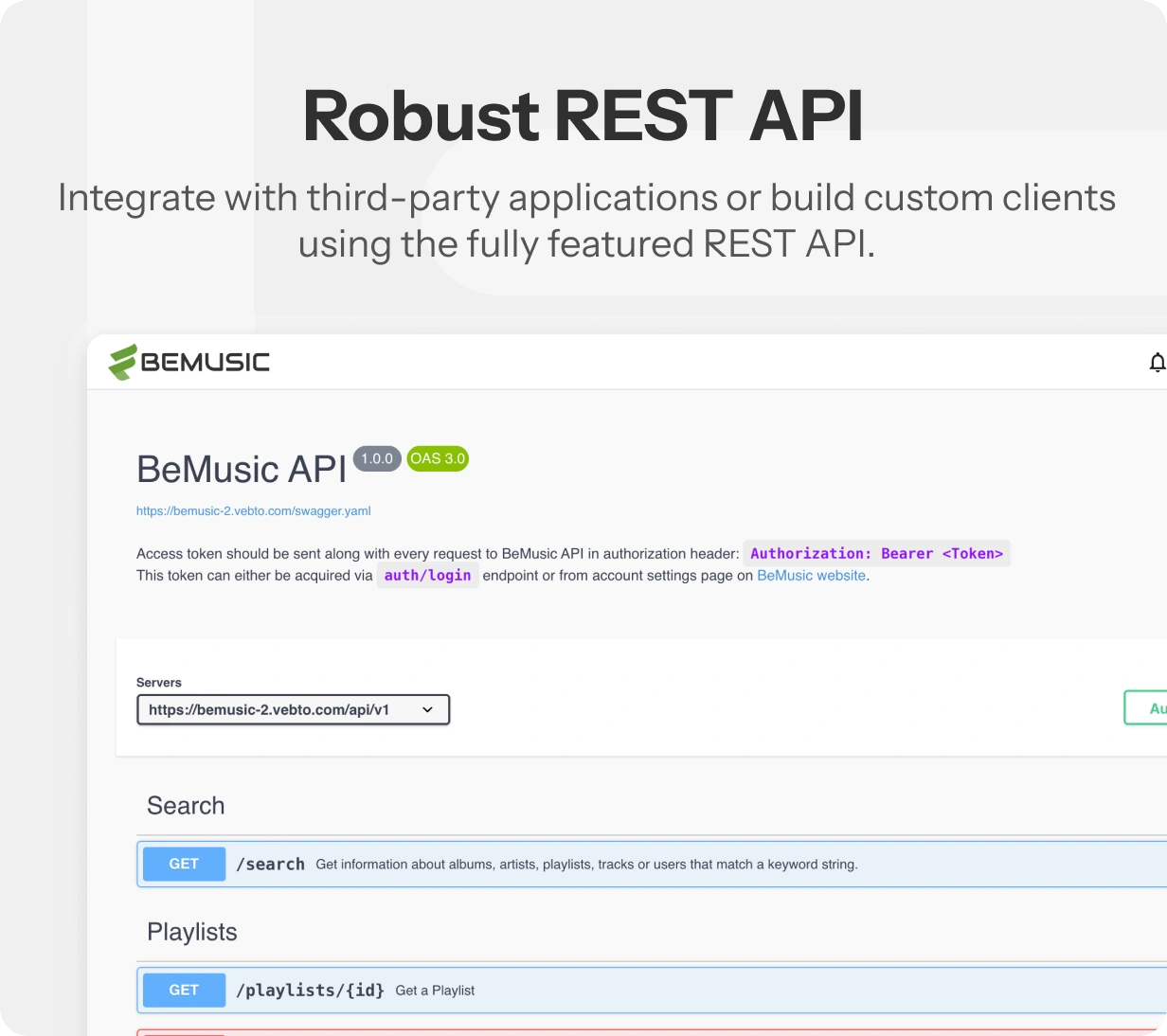
Task: Click the Playlists section heading
Action: point(192,931)
